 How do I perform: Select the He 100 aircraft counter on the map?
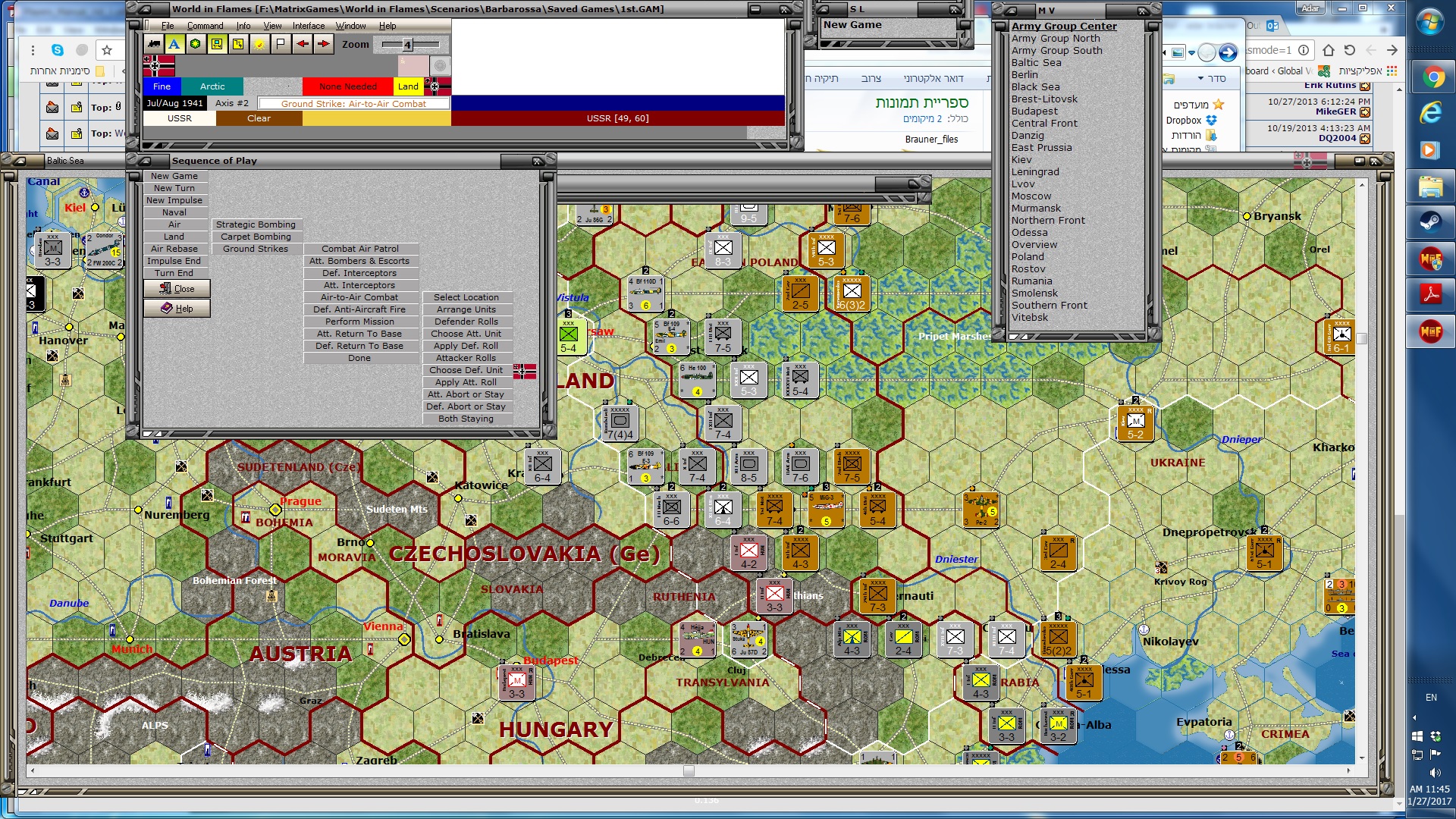pos(697,381)
